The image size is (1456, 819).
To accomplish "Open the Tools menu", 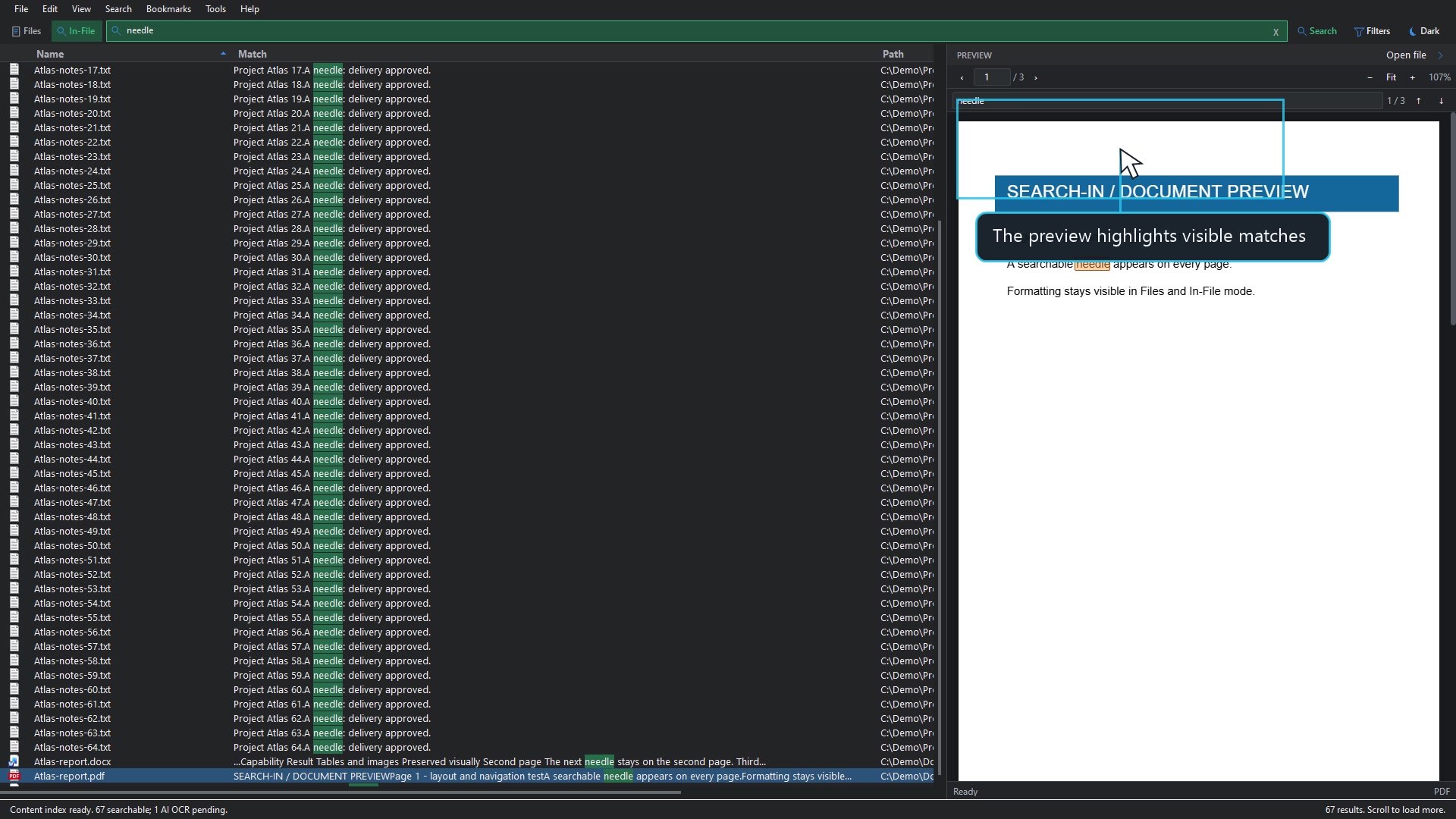I will (215, 9).
